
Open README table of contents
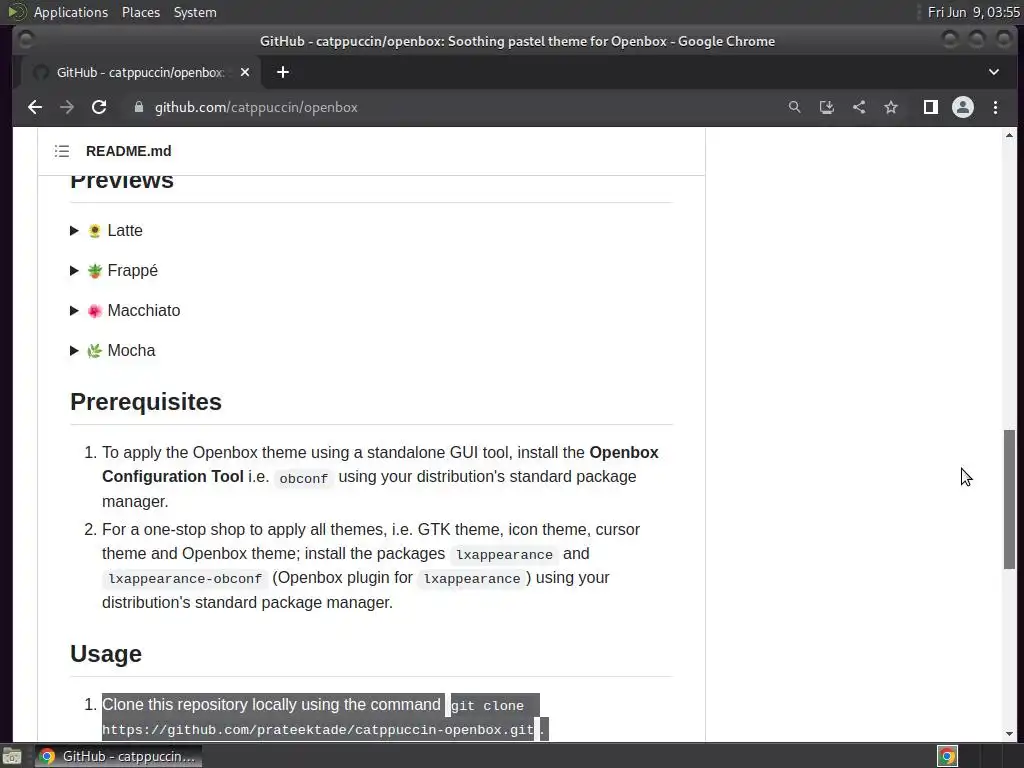pyautogui.click(x=62, y=151)
